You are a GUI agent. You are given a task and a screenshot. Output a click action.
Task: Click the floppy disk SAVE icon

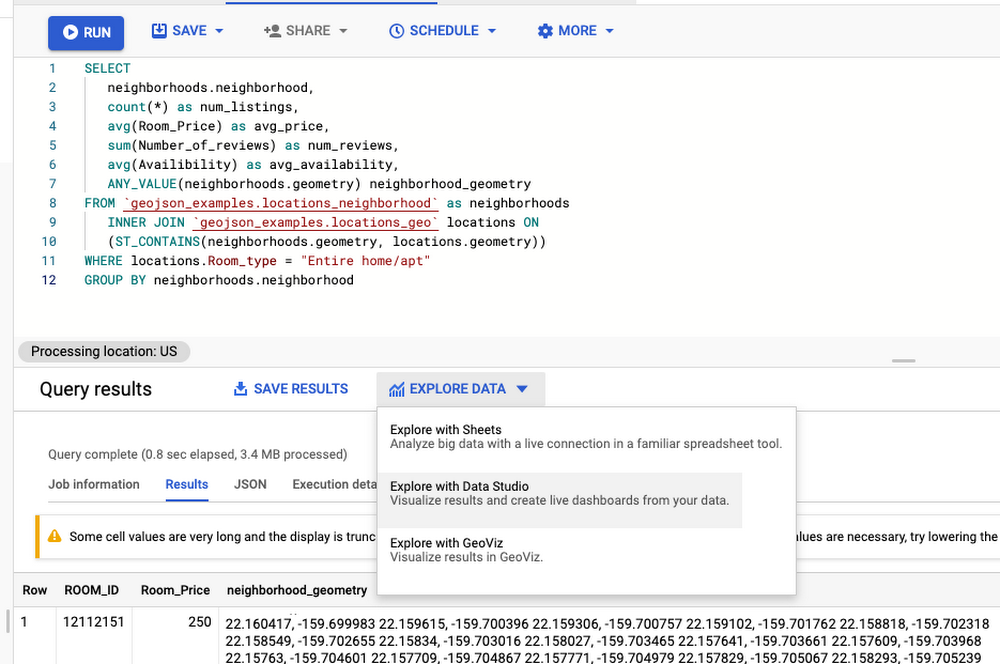pos(159,31)
